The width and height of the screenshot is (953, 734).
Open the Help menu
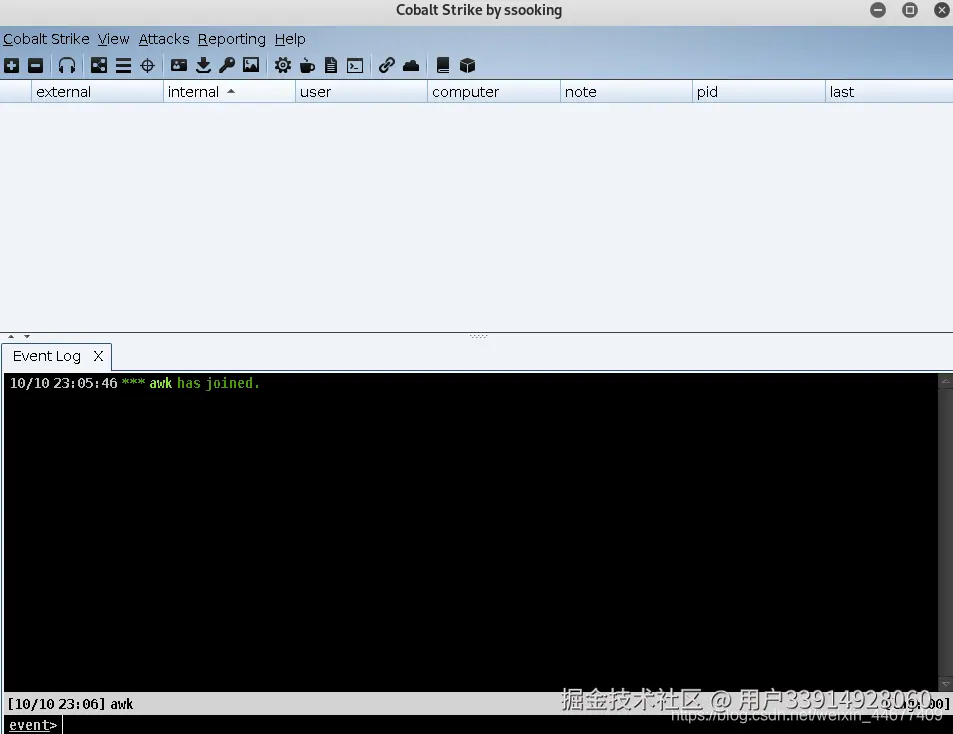coord(290,39)
